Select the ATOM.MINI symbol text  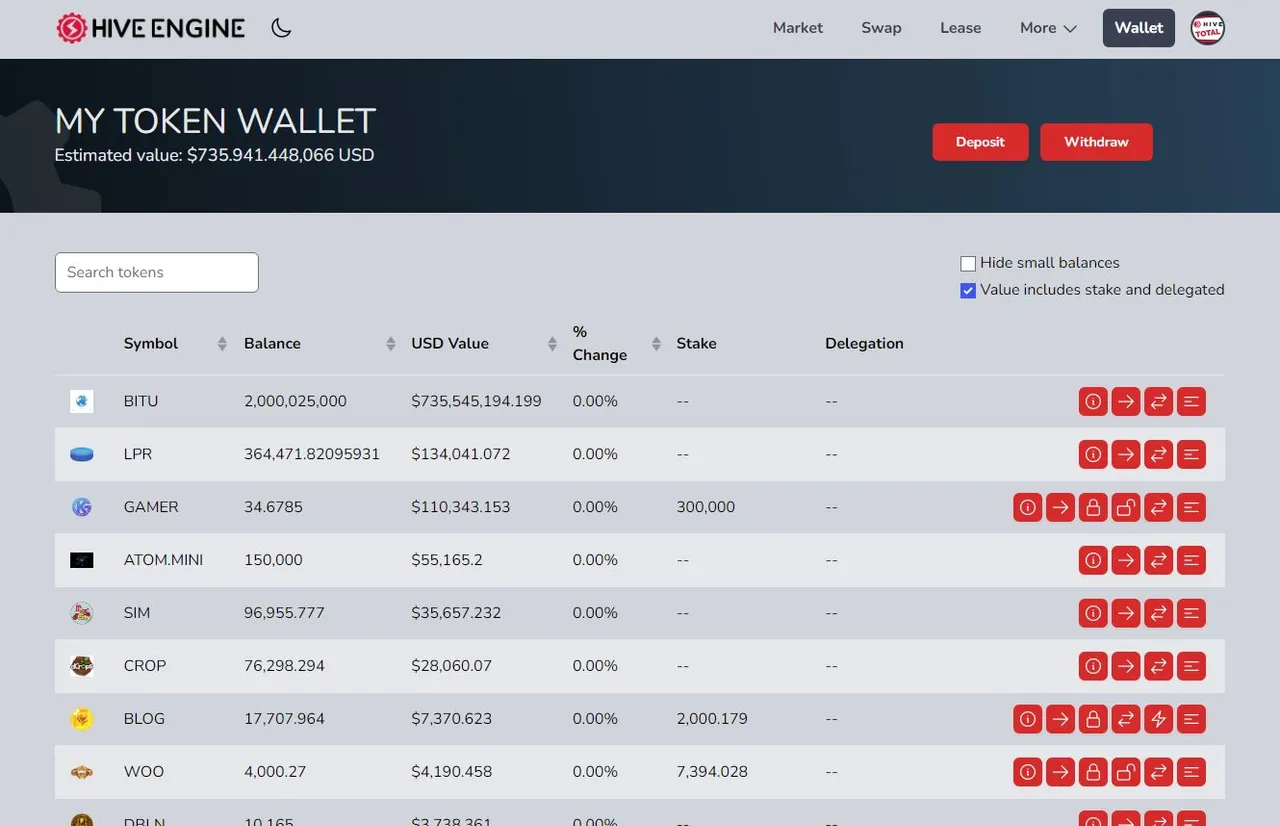tap(164, 560)
